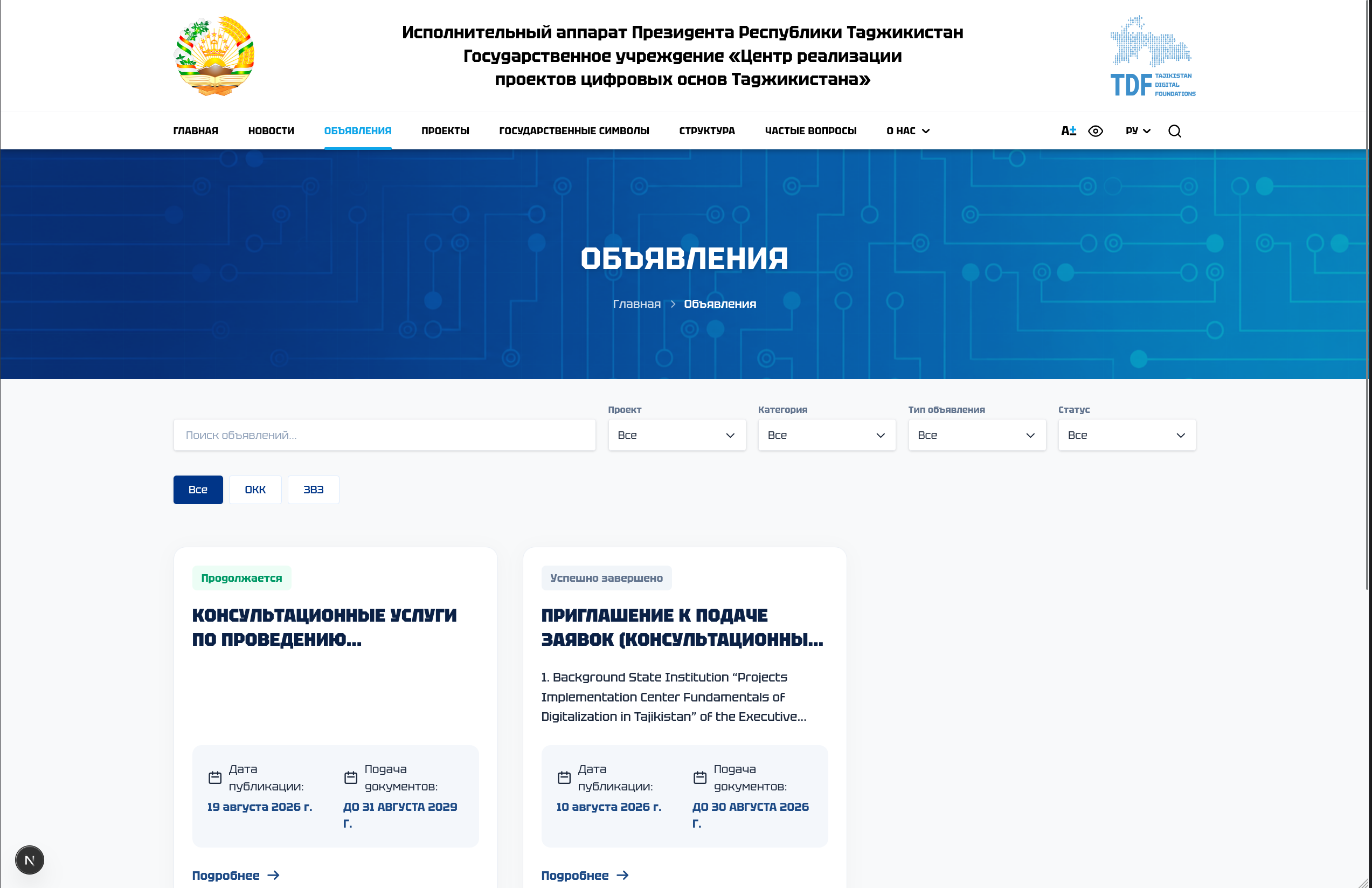1372x888 pixels.
Task: Click the 19 августа 2026 г. date
Action: (260, 807)
